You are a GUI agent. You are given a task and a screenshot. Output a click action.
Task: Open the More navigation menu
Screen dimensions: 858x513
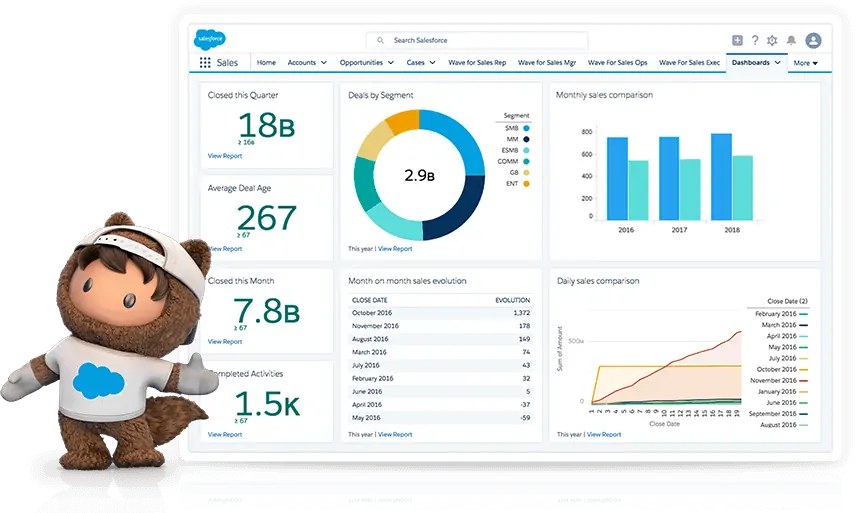805,63
